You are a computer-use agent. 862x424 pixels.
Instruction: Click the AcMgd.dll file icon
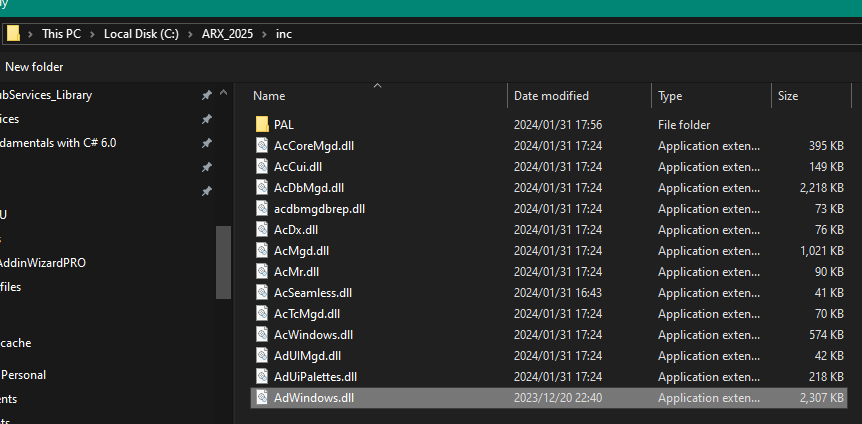point(263,251)
